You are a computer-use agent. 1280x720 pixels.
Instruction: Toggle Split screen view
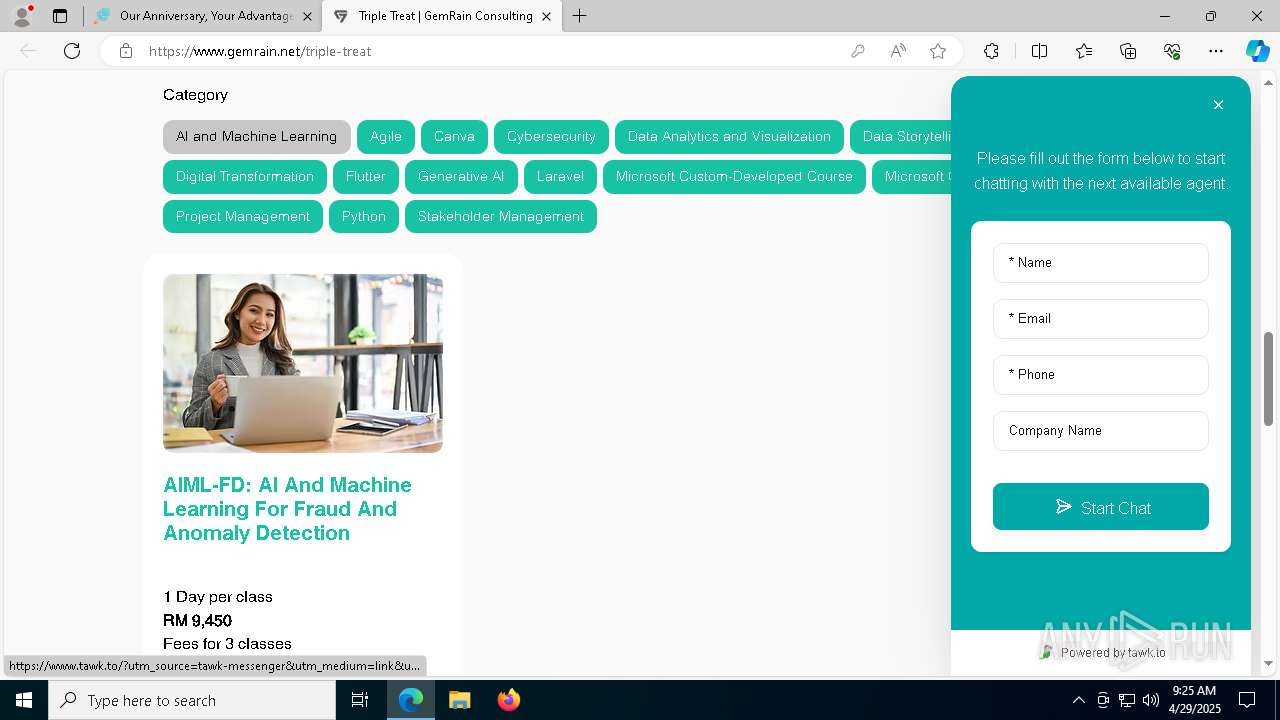tap(1039, 51)
